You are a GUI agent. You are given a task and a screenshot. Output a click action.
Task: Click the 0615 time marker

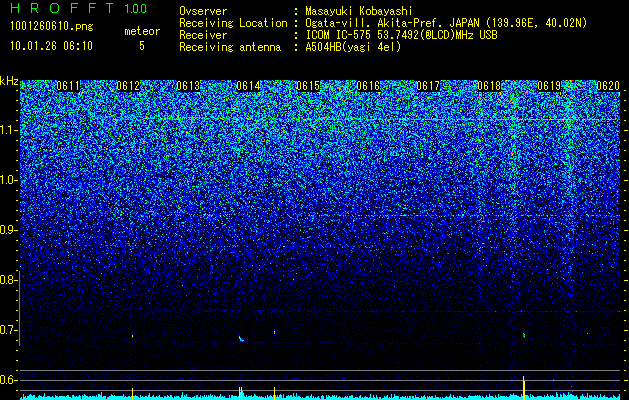(308, 86)
